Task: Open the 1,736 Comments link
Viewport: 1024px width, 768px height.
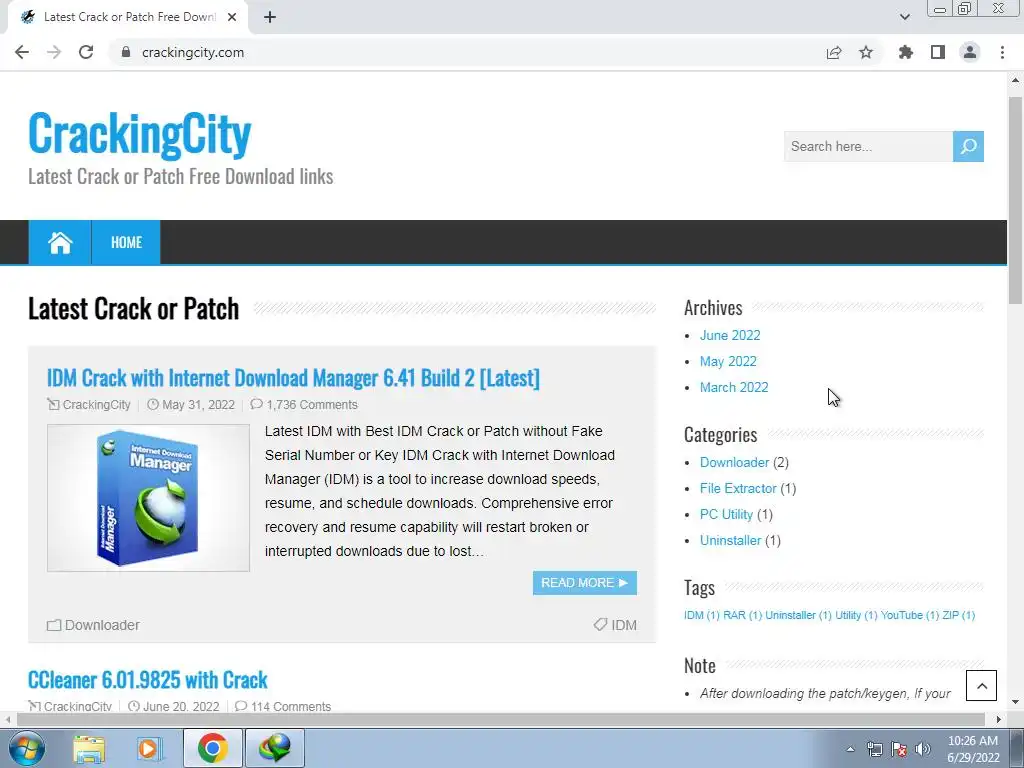Action: coord(312,405)
